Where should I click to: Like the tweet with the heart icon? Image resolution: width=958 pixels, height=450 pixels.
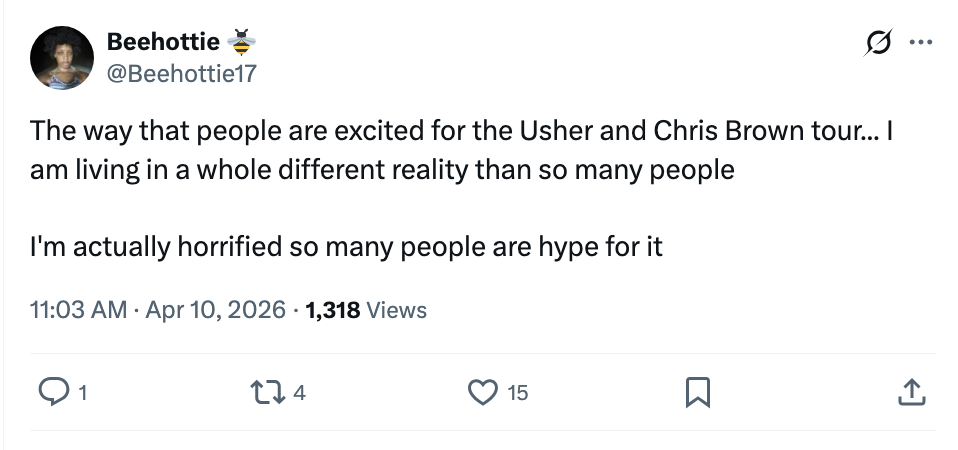pos(482,393)
